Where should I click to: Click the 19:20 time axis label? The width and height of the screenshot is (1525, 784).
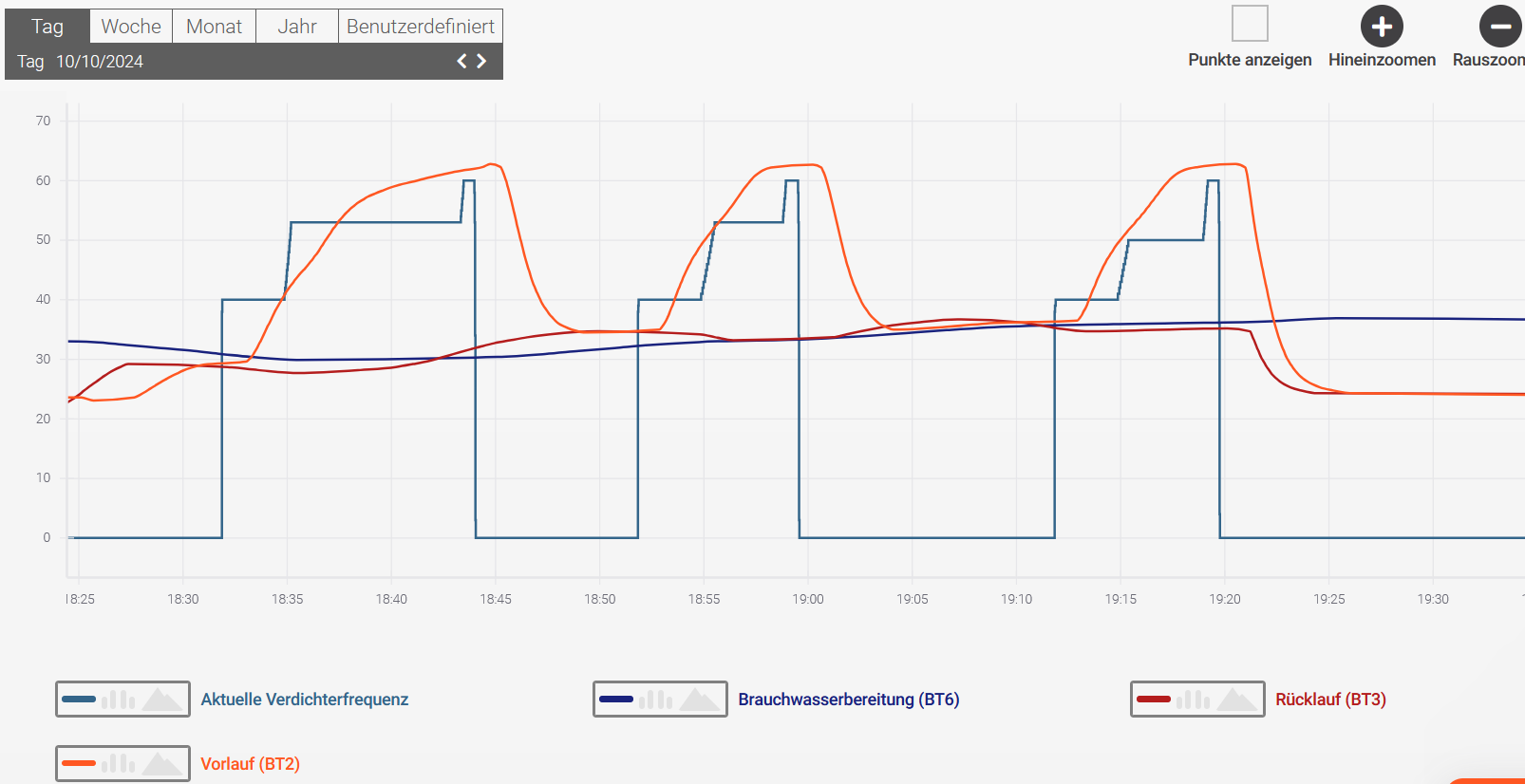[1225, 599]
